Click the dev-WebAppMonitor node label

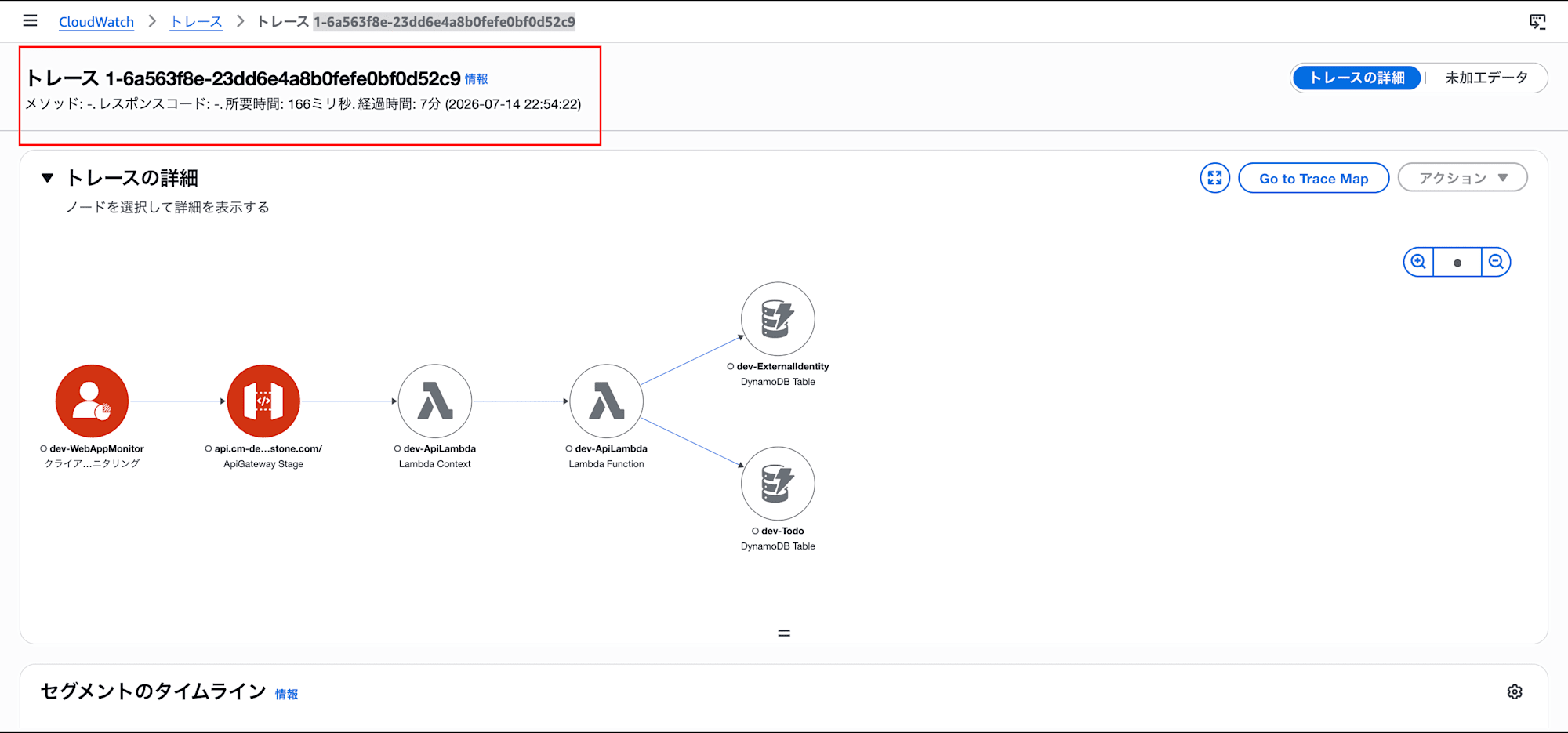pyautogui.click(x=96, y=448)
